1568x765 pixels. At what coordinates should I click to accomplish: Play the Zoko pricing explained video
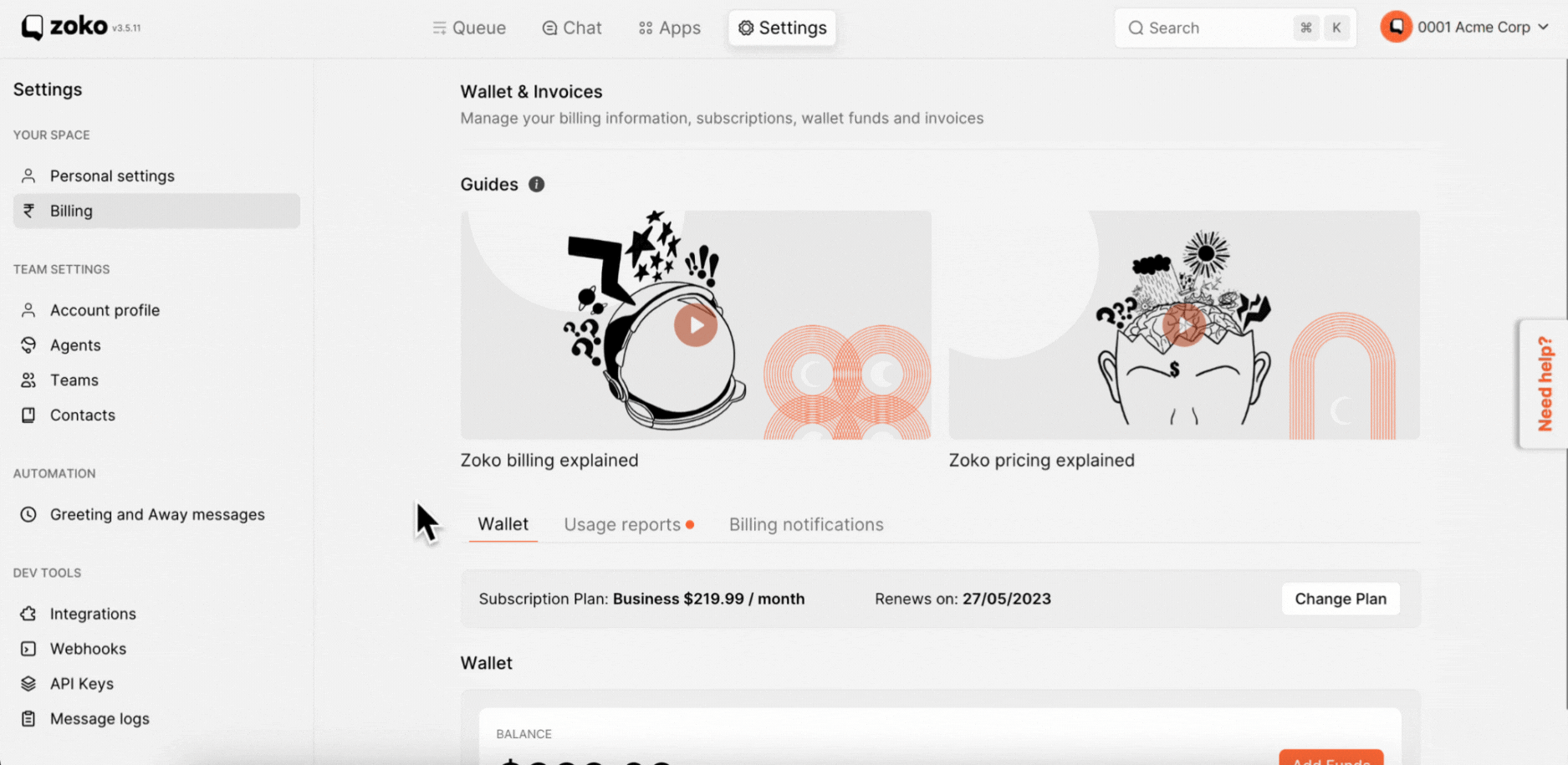pos(1184,325)
